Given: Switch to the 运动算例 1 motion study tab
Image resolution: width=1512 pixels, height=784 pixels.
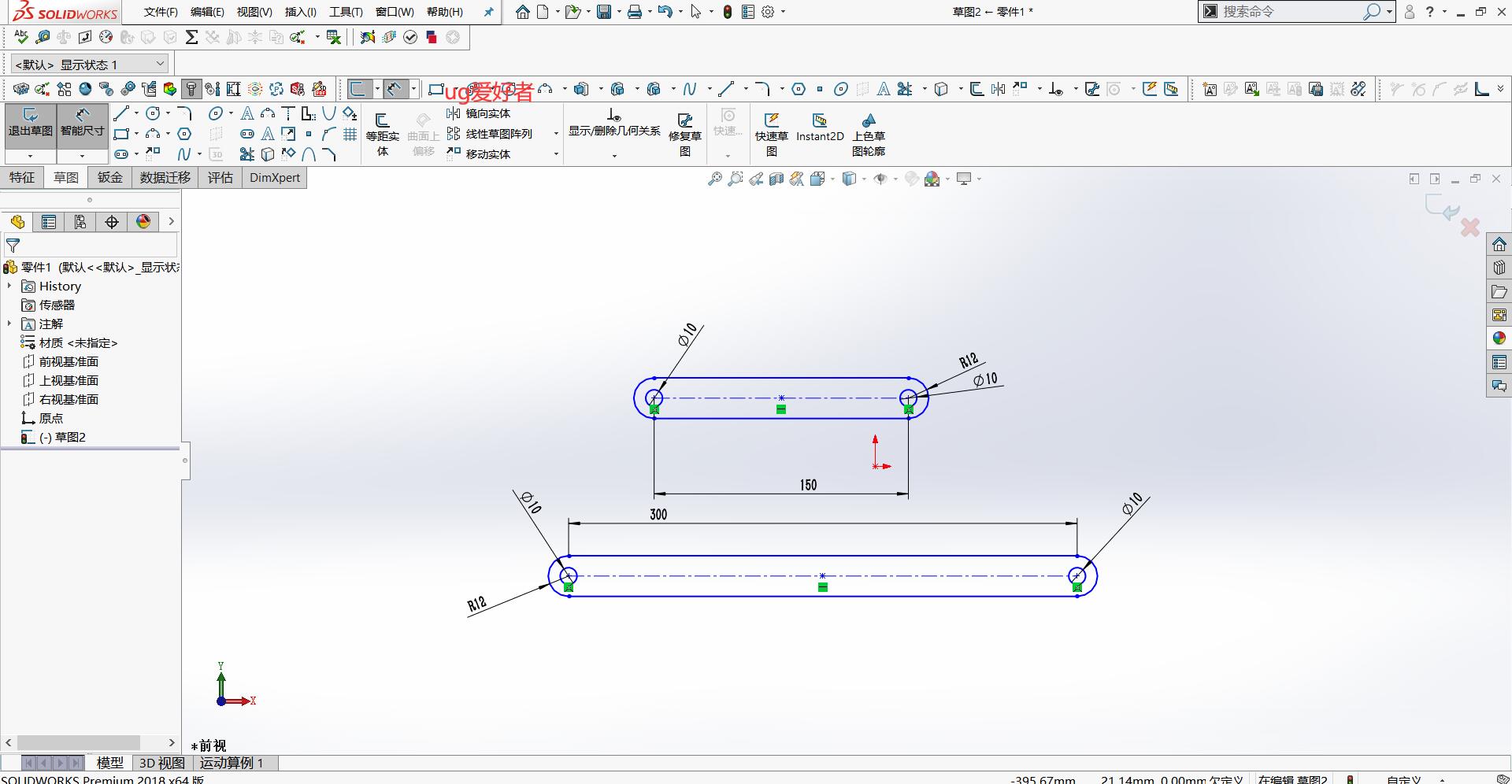Looking at the screenshot, I should coord(232,763).
